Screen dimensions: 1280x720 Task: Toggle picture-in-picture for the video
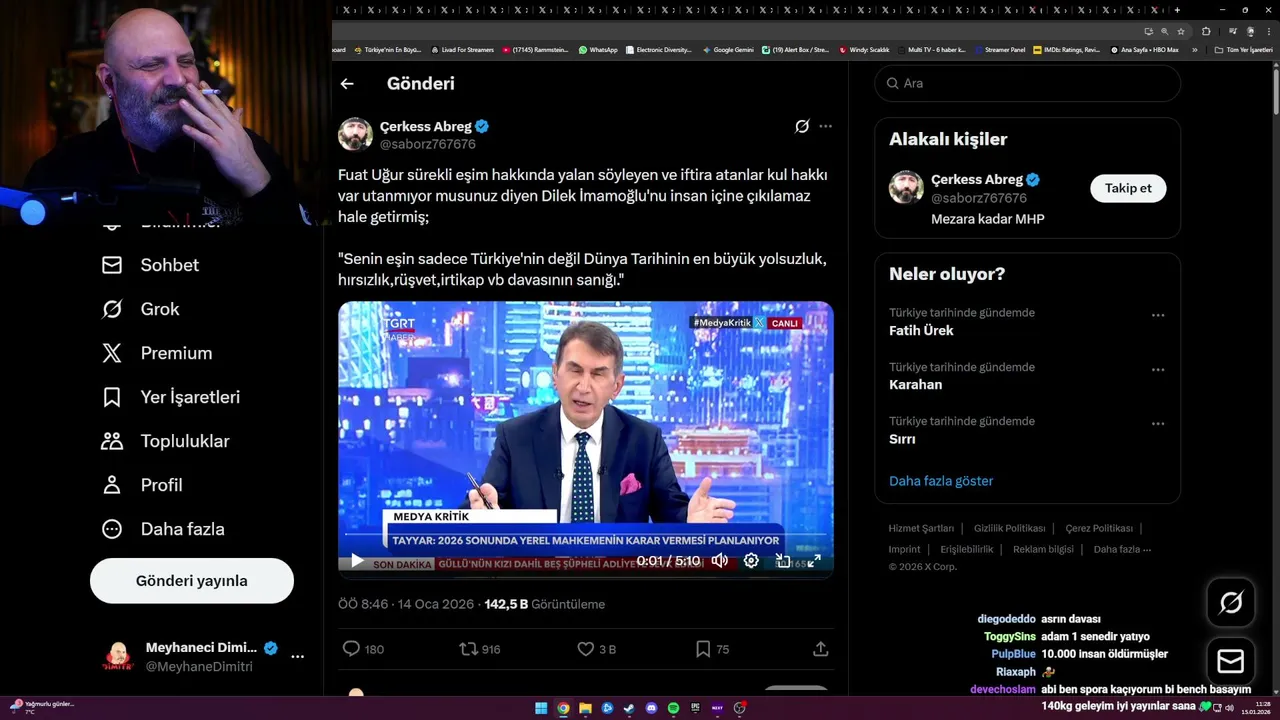(783, 561)
